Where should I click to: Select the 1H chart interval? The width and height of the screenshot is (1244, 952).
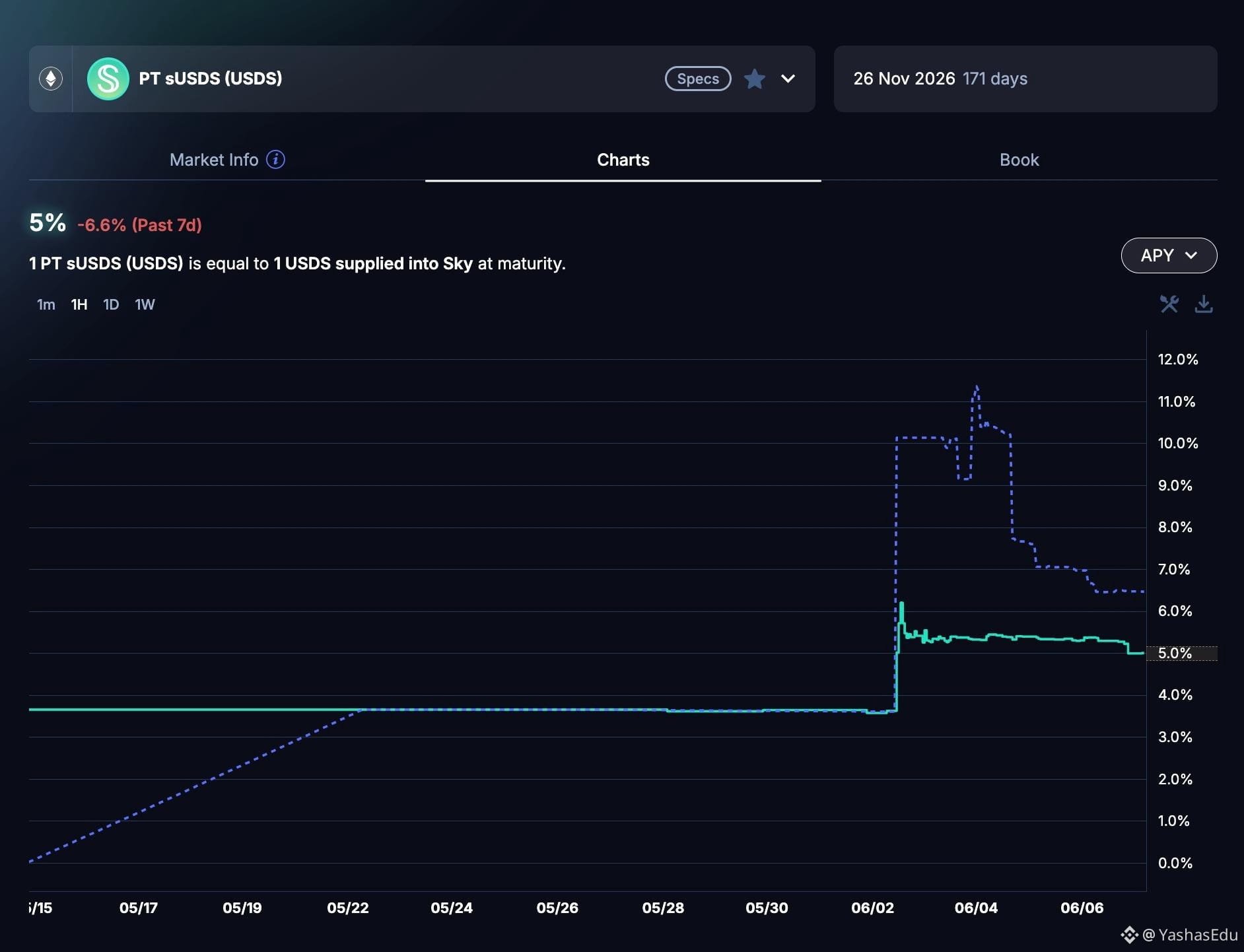click(79, 304)
